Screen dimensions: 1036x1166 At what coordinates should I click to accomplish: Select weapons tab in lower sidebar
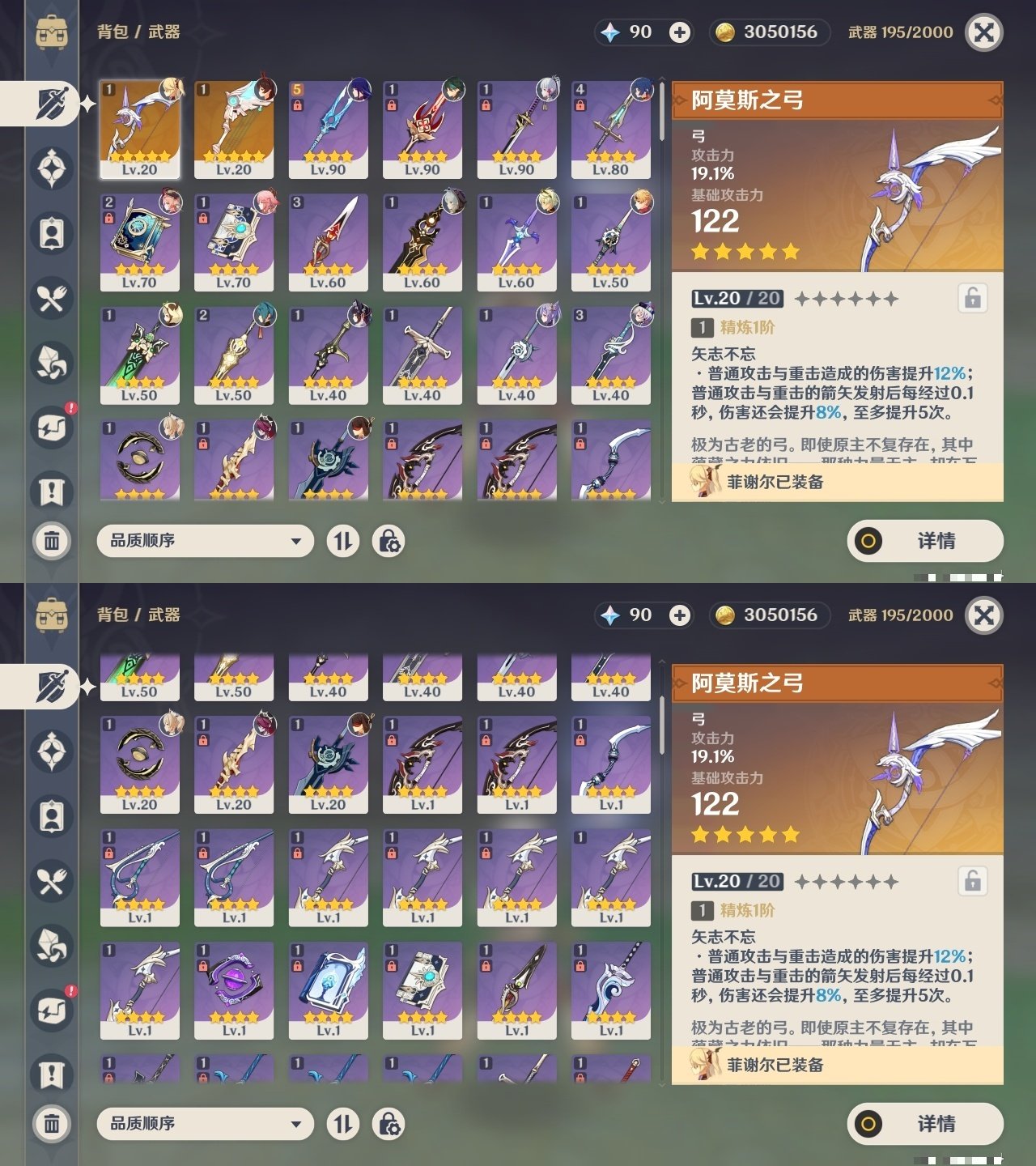point(52,687)
